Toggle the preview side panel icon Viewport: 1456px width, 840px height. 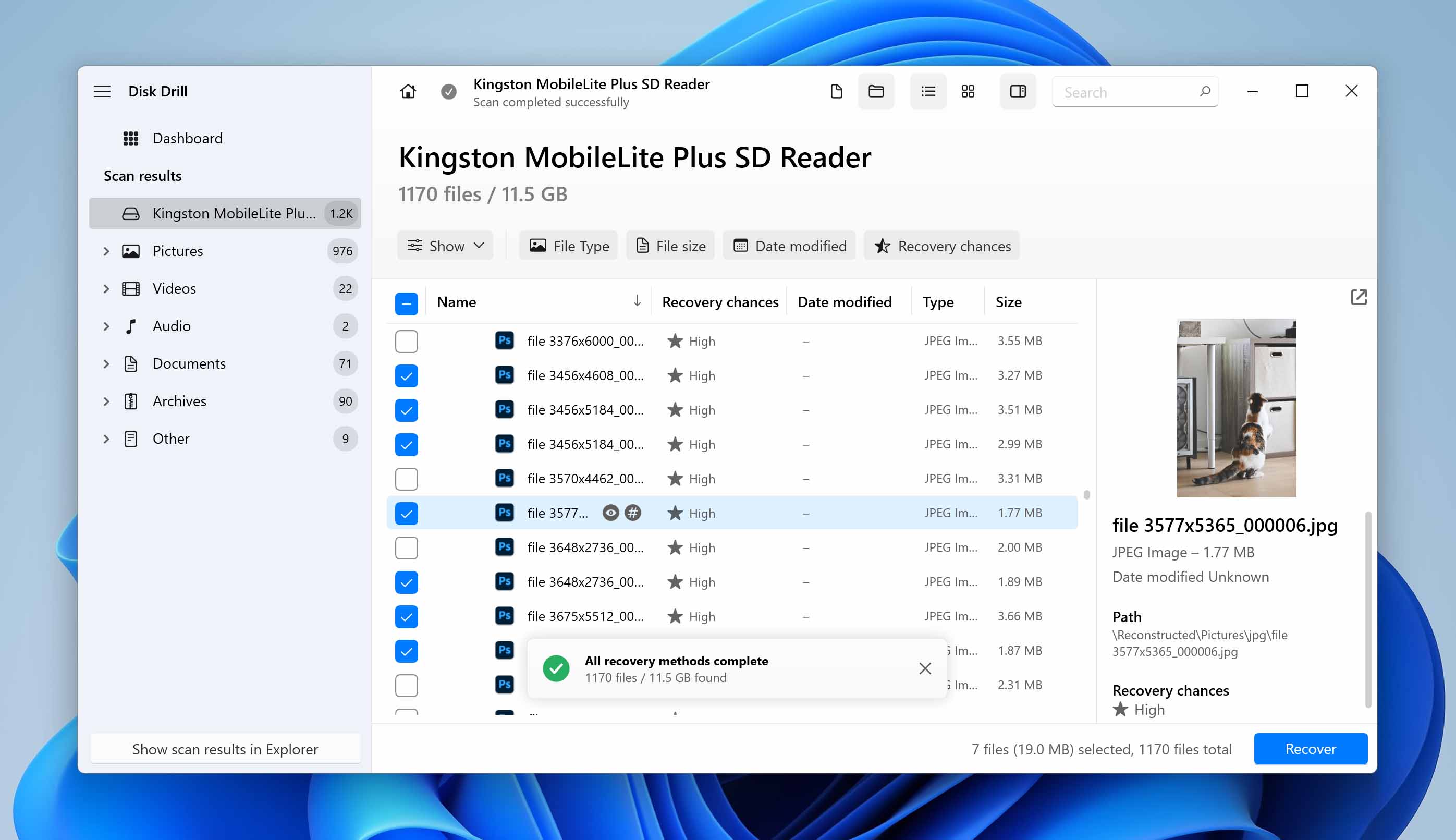pos(1018,91)
